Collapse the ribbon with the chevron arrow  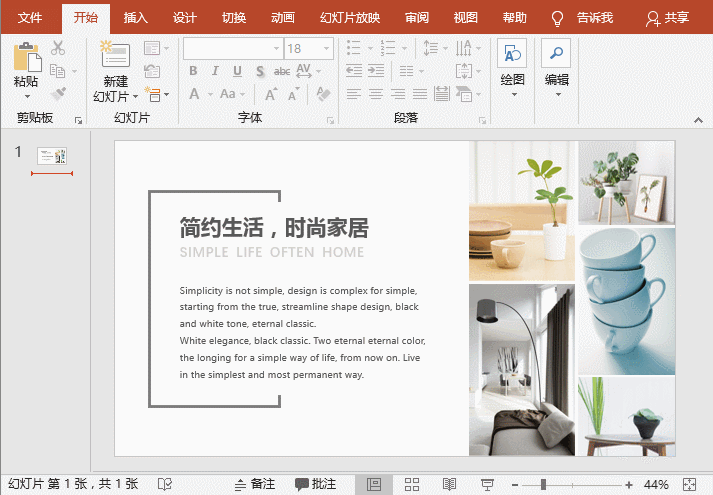(697, 119)
